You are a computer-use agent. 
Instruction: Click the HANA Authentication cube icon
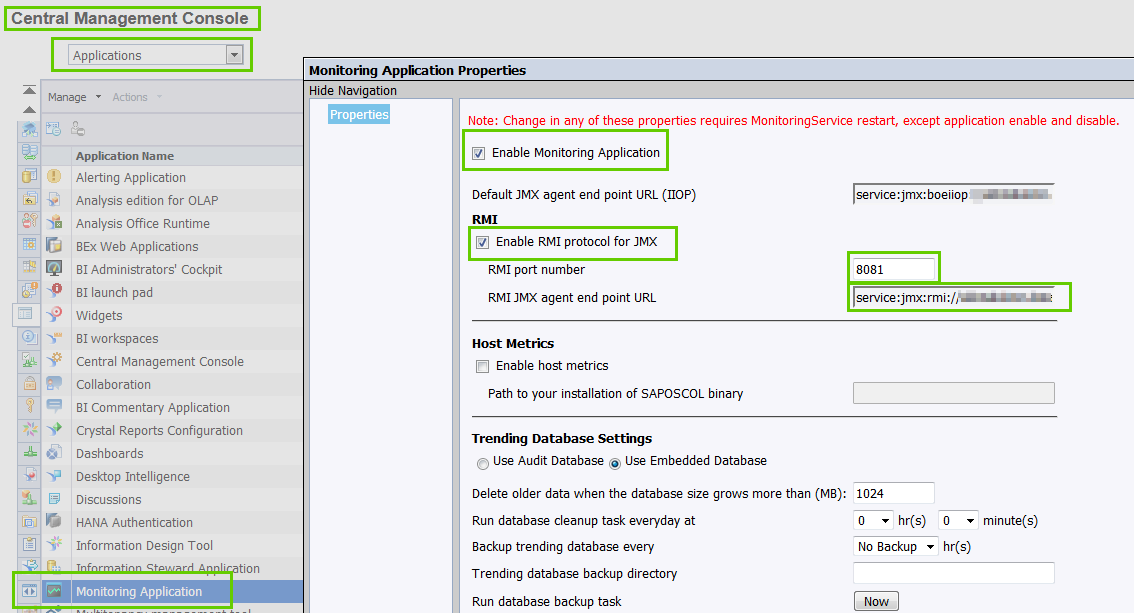pos(54,521)
